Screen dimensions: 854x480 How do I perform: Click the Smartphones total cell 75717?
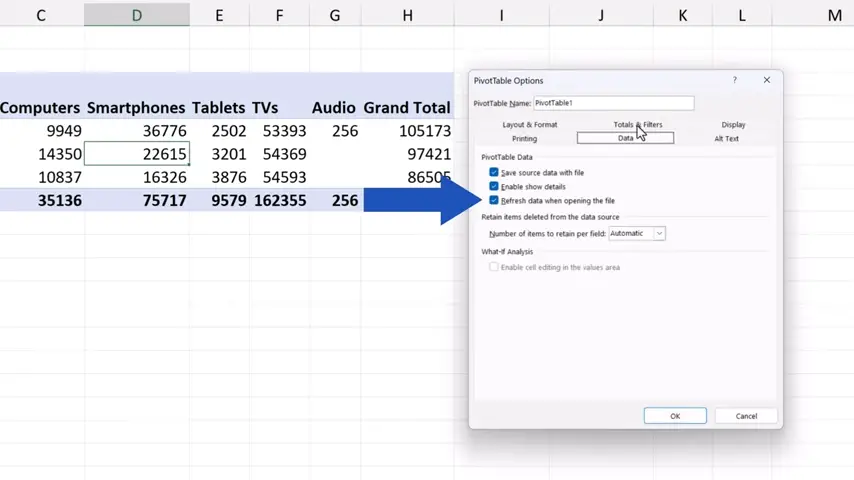(x=137, y=200)
